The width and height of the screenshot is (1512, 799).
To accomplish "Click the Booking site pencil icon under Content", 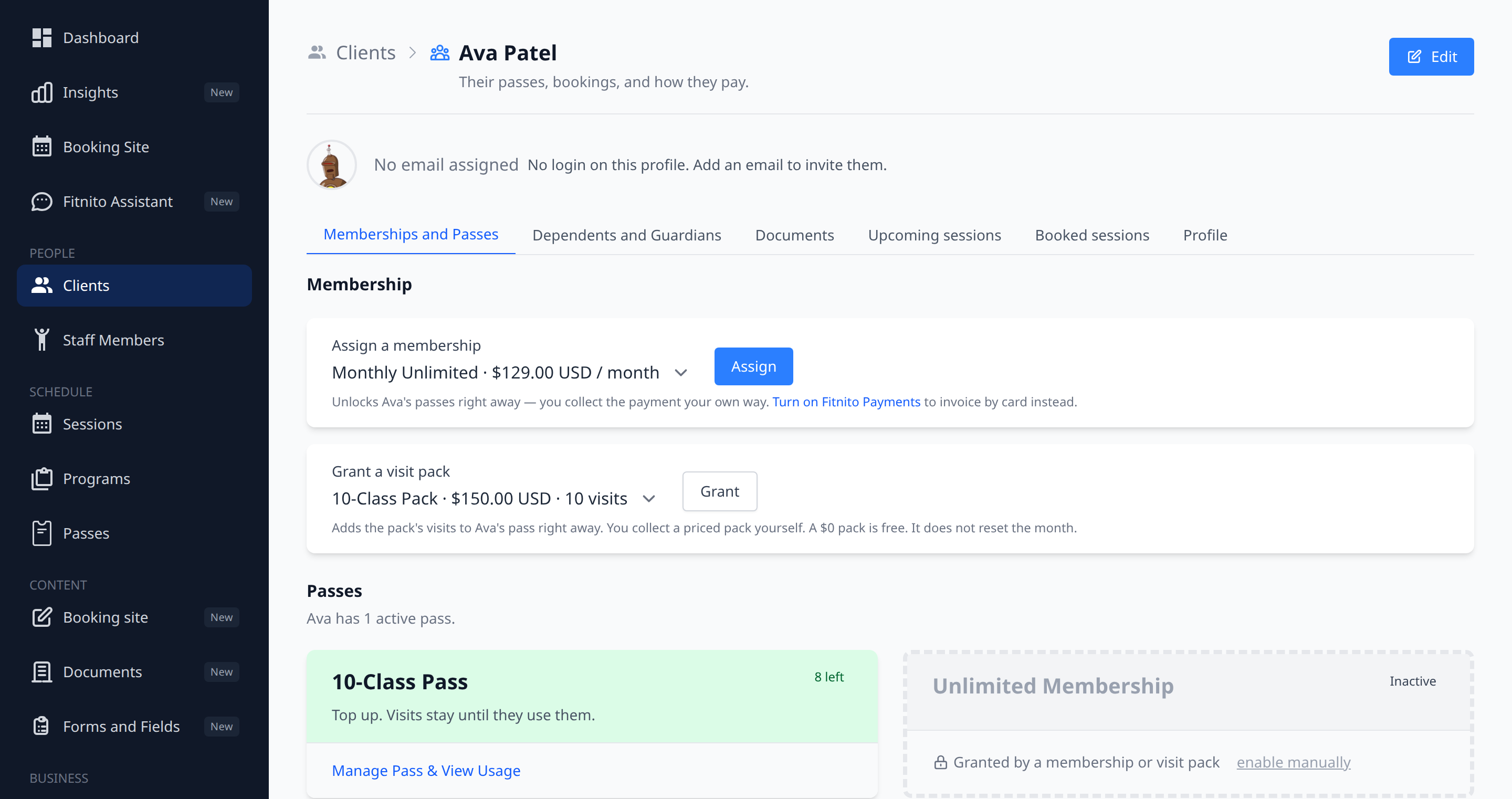I will (41, 617).
